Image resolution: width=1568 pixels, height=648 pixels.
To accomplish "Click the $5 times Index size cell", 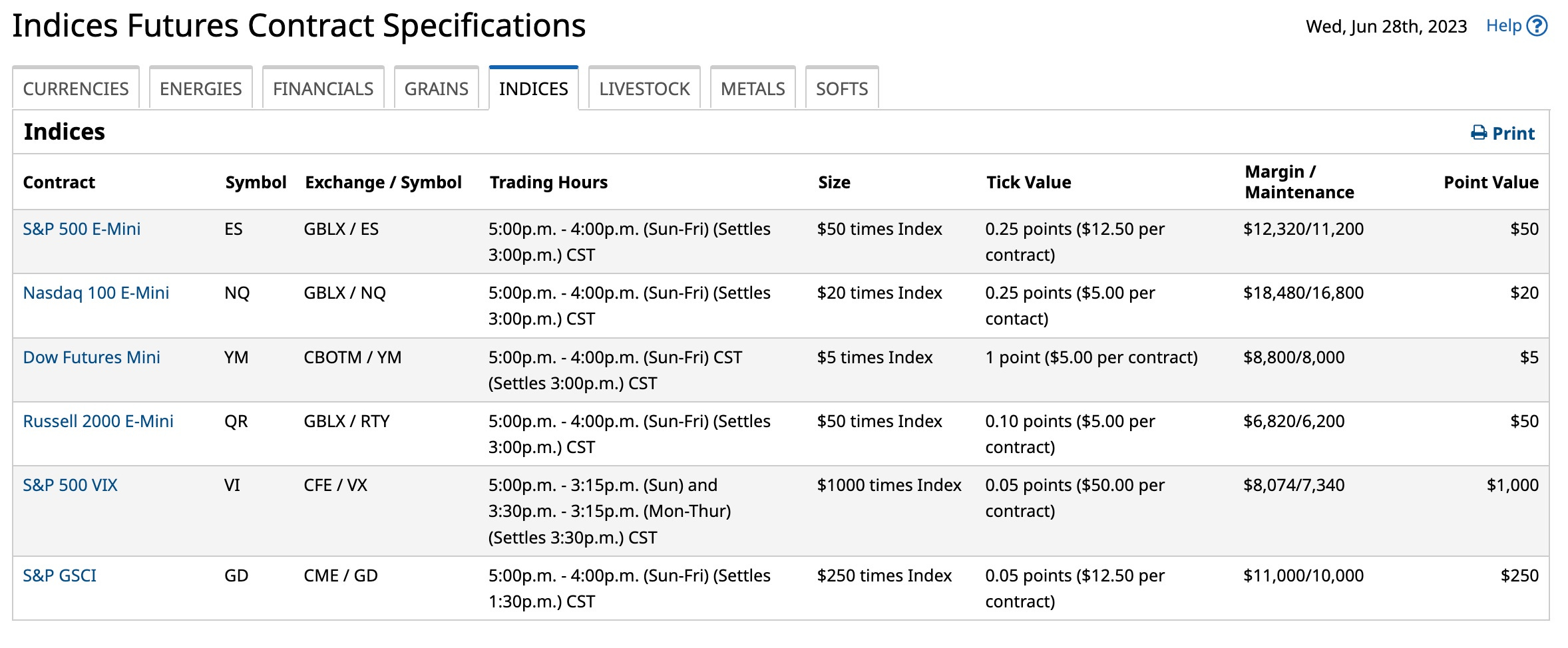I will [x=875, y=357].
